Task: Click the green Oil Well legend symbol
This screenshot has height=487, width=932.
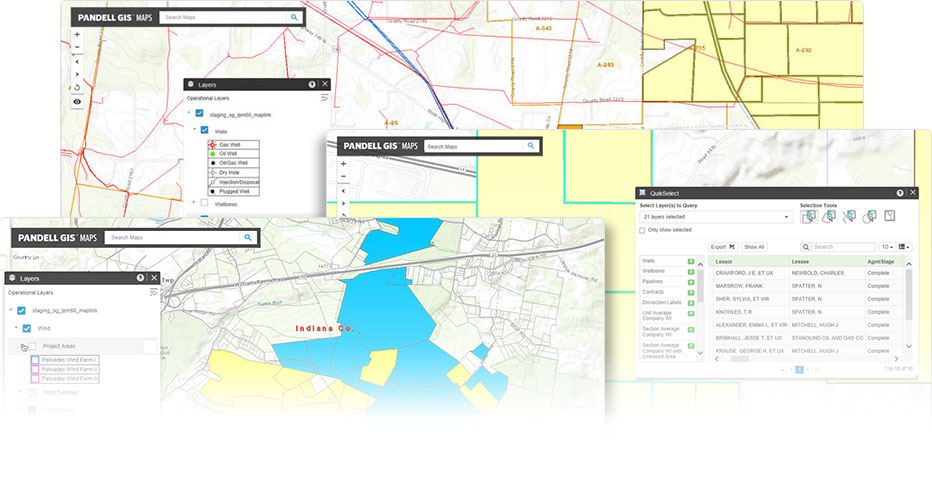Action: 213,153
